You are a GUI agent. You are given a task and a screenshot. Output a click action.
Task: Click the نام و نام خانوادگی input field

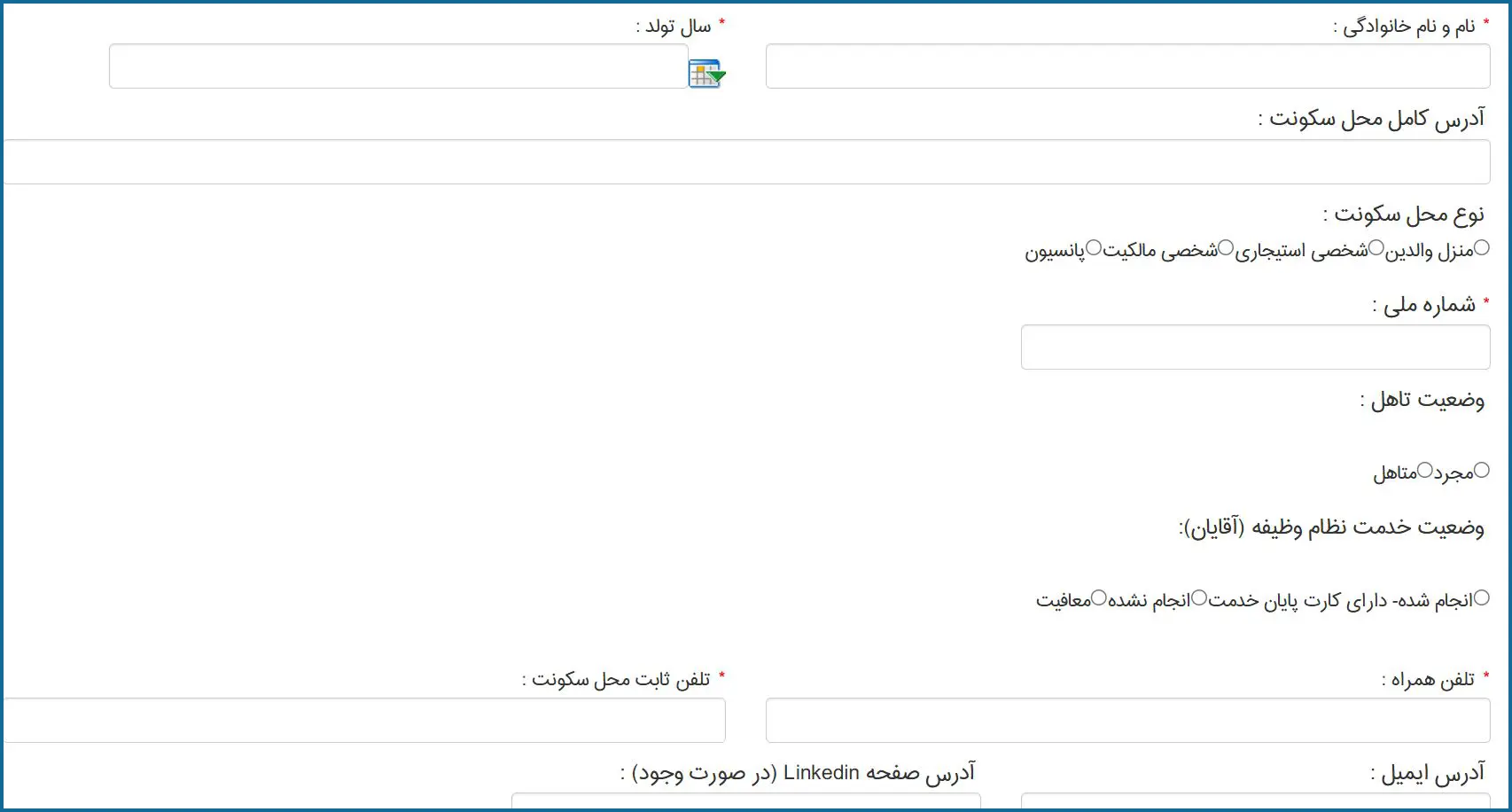click(1127, 66)
